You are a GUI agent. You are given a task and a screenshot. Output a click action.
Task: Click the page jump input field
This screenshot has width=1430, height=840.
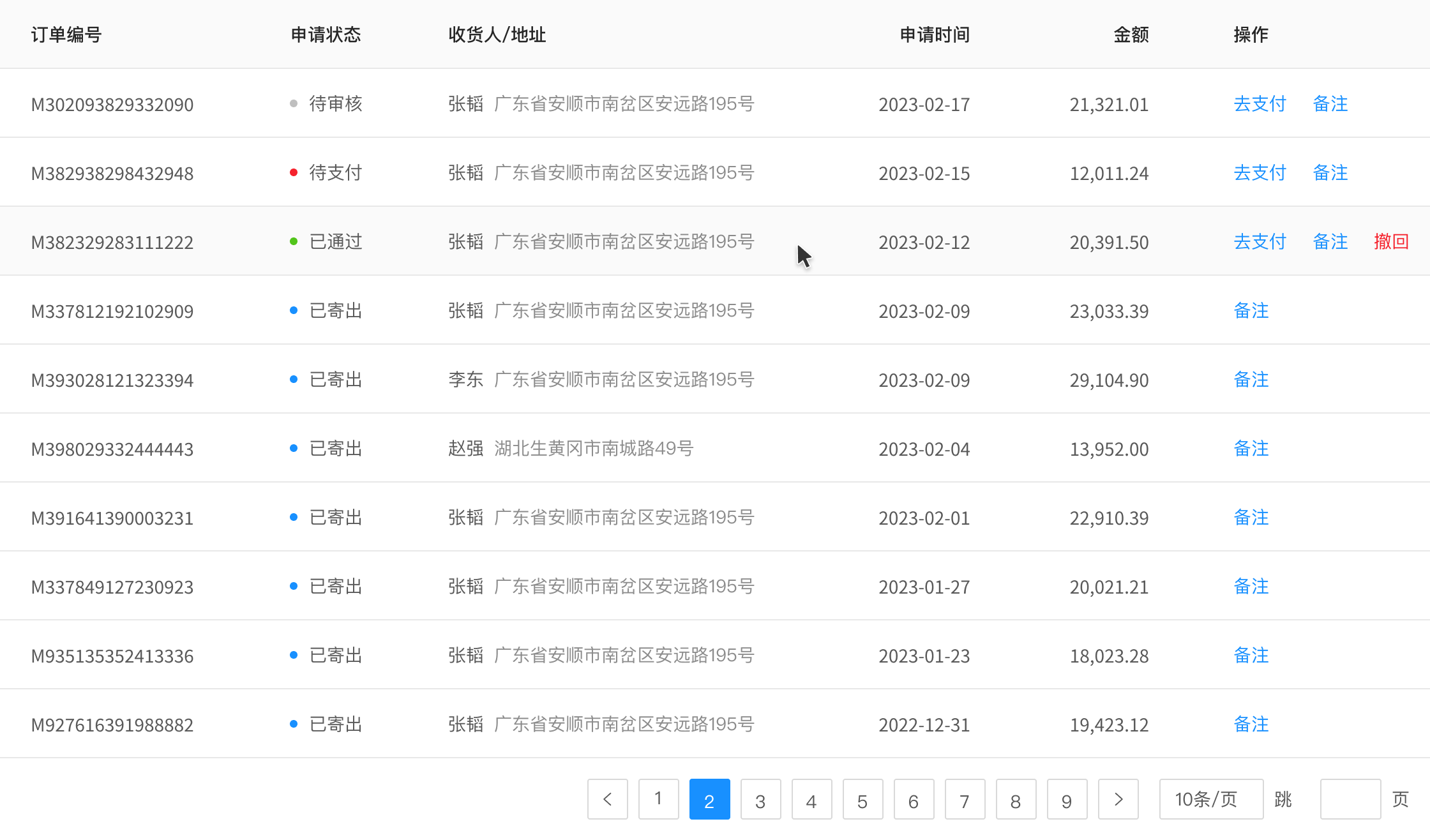coord(1350,799)
